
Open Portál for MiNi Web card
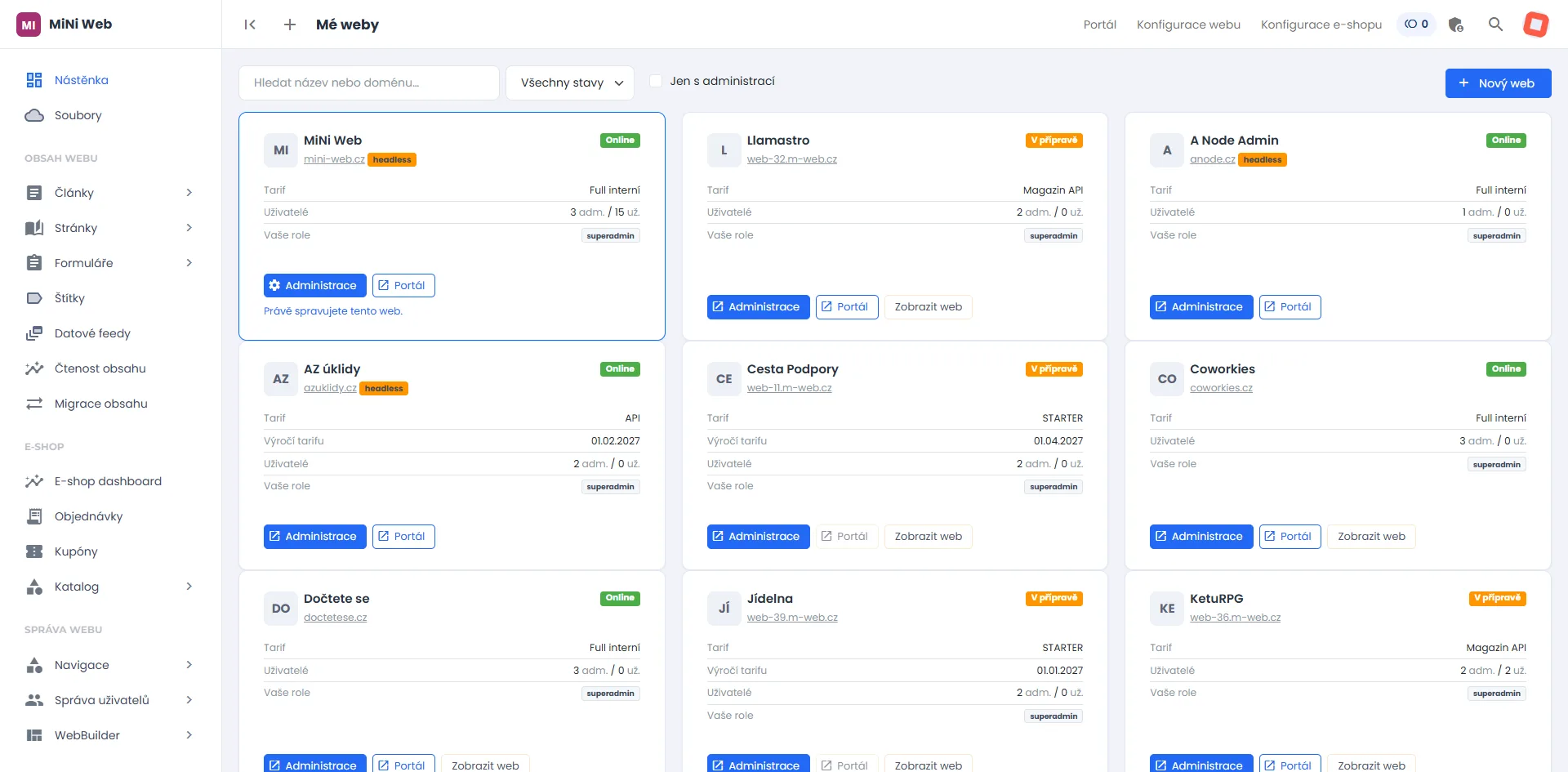tap(403, 286)
